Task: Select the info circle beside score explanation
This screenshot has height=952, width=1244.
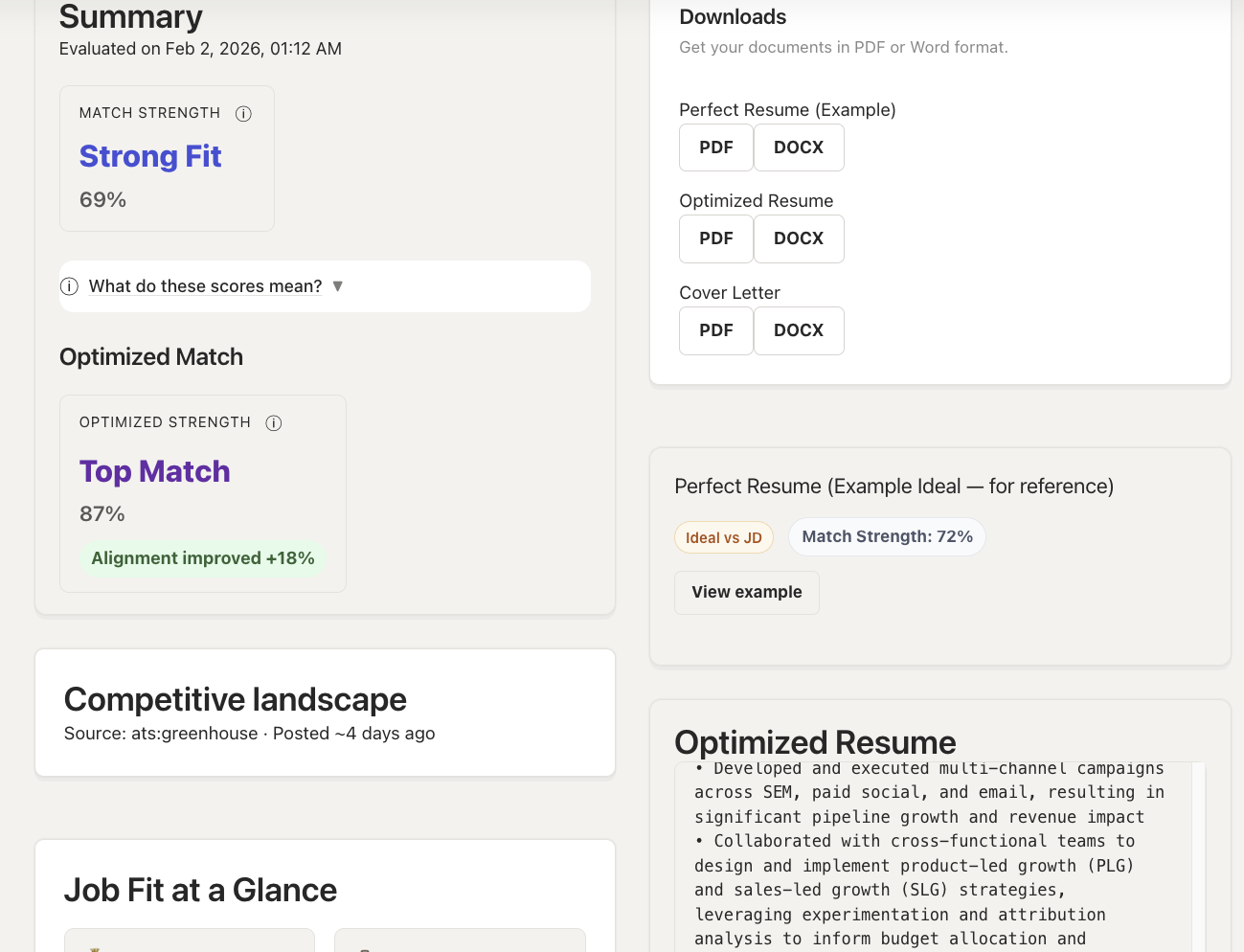Action: 69,285
